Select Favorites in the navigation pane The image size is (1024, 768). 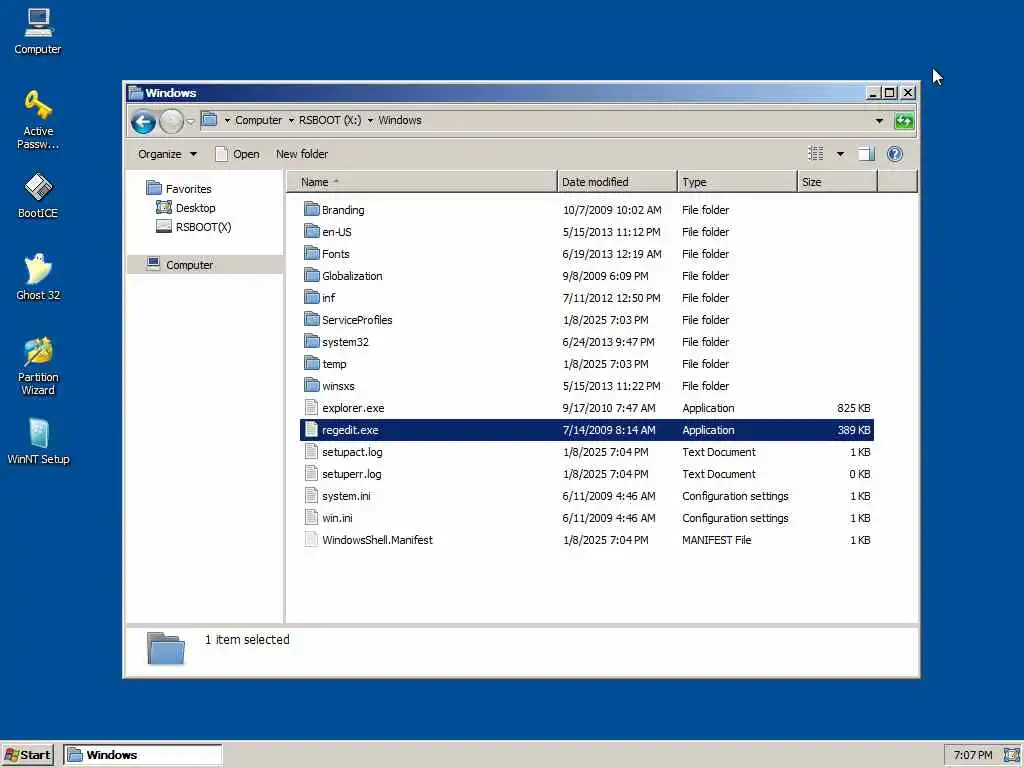tap(188, 189)
